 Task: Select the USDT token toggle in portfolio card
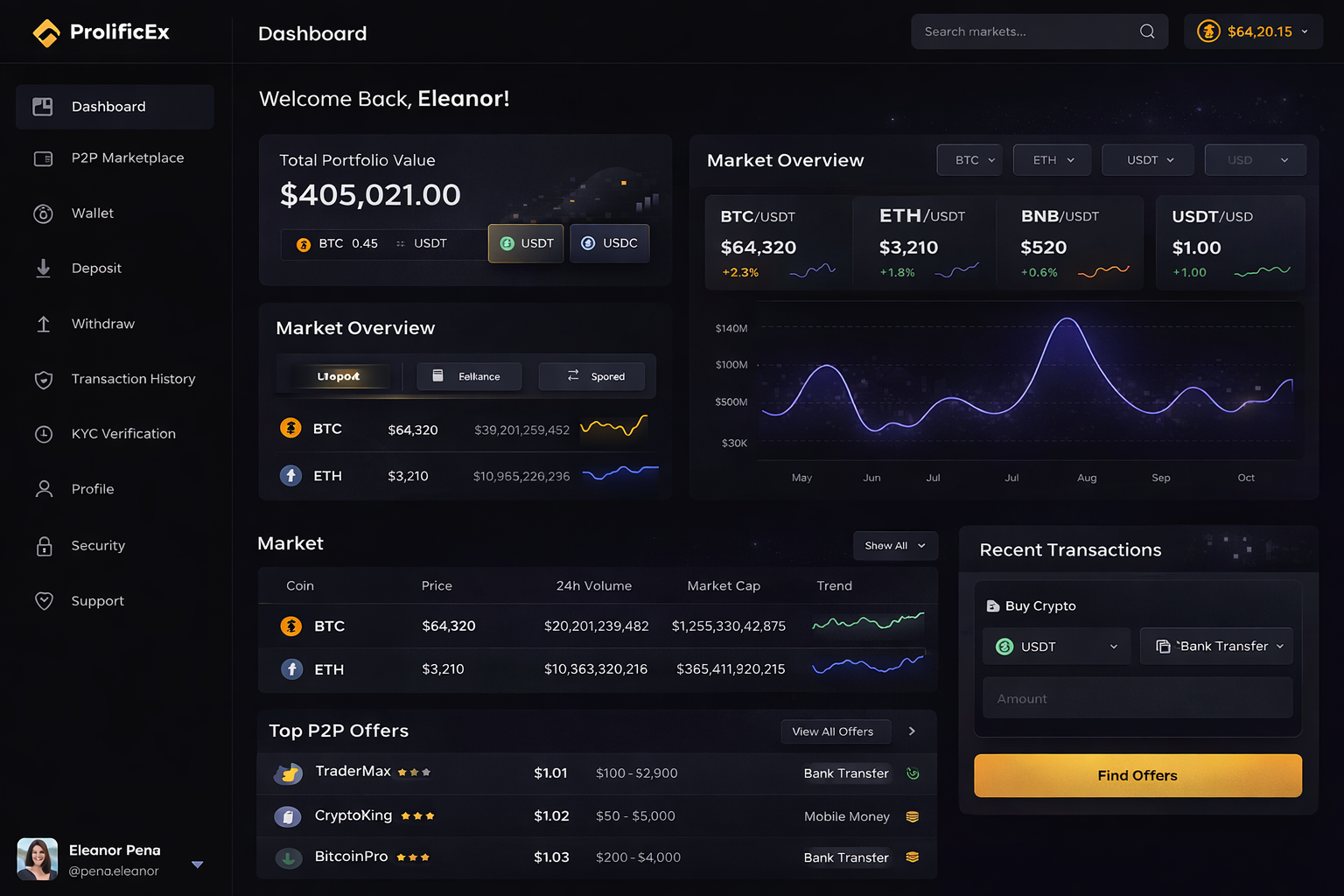click(525, 243)
